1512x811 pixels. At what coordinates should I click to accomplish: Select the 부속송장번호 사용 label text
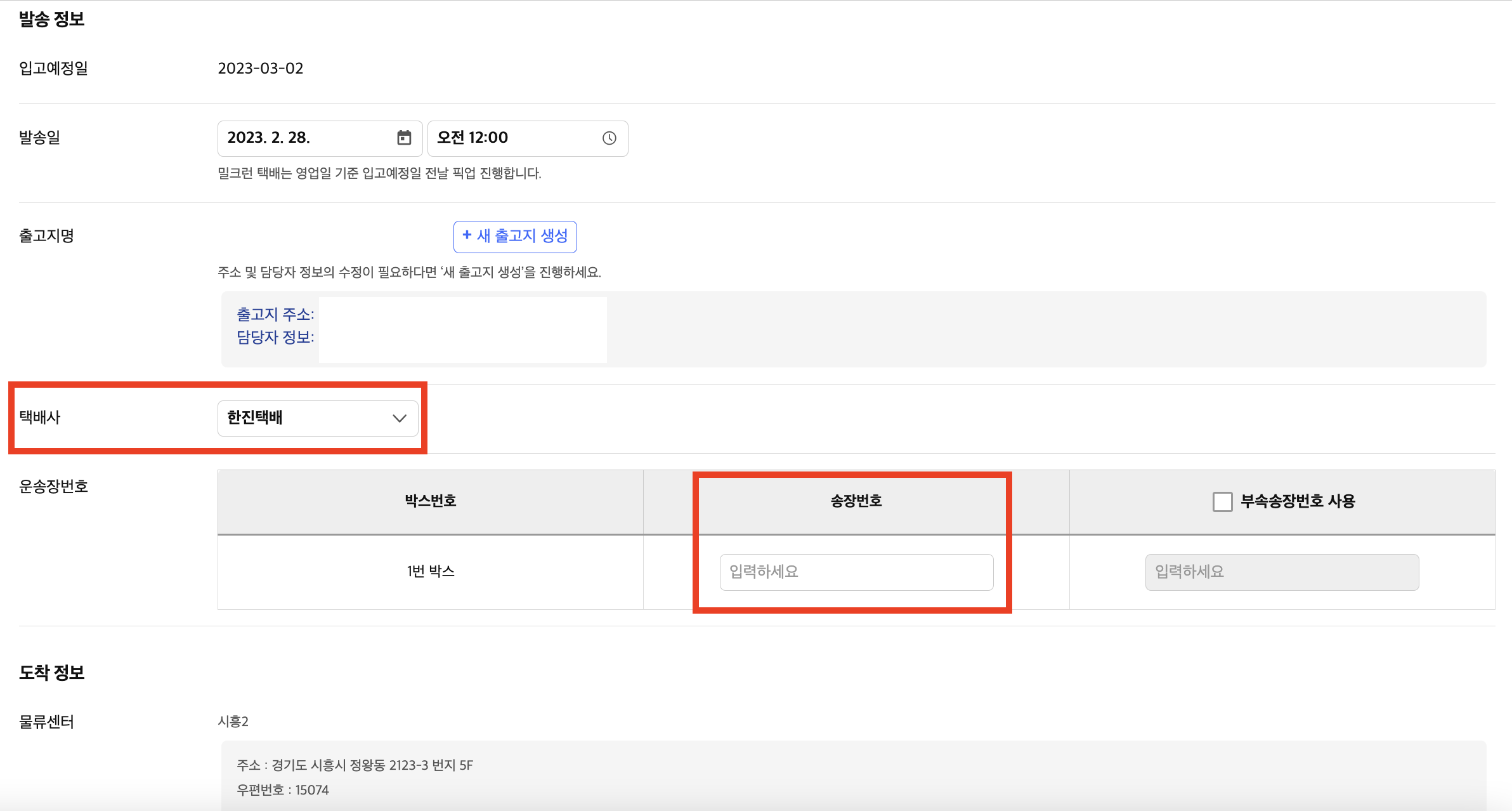1298,501
